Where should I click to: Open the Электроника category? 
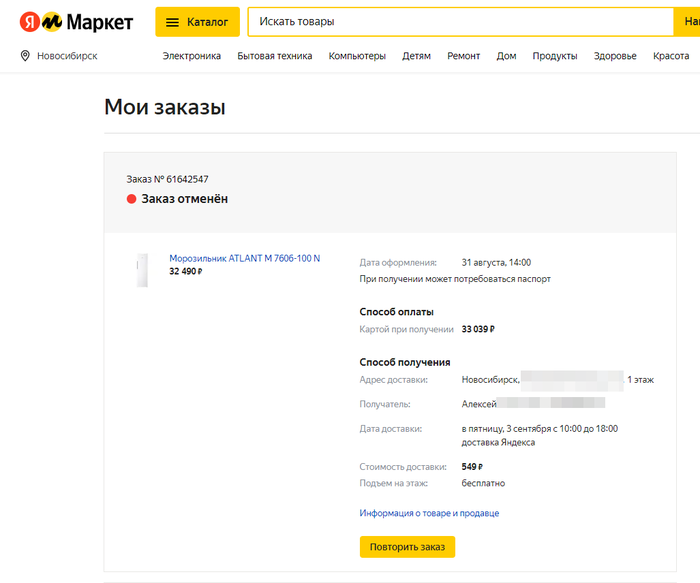192,56
